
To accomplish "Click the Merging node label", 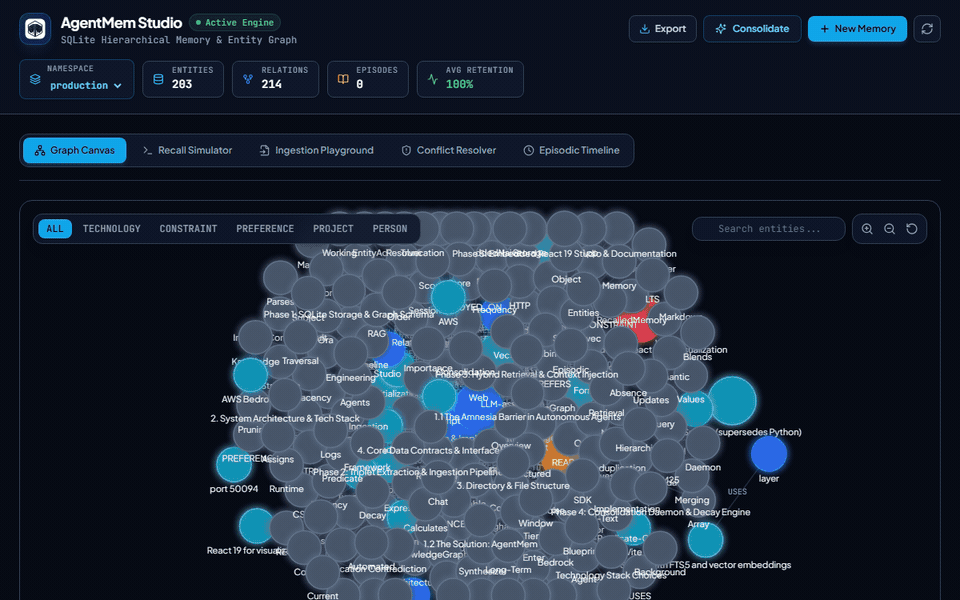I will pos(692,500).
